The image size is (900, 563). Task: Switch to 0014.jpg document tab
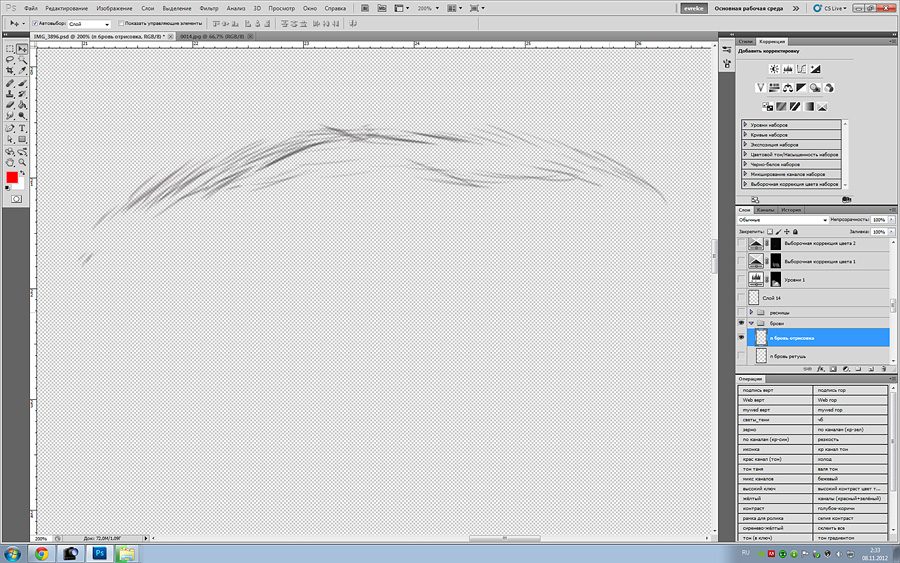[212, 36]
